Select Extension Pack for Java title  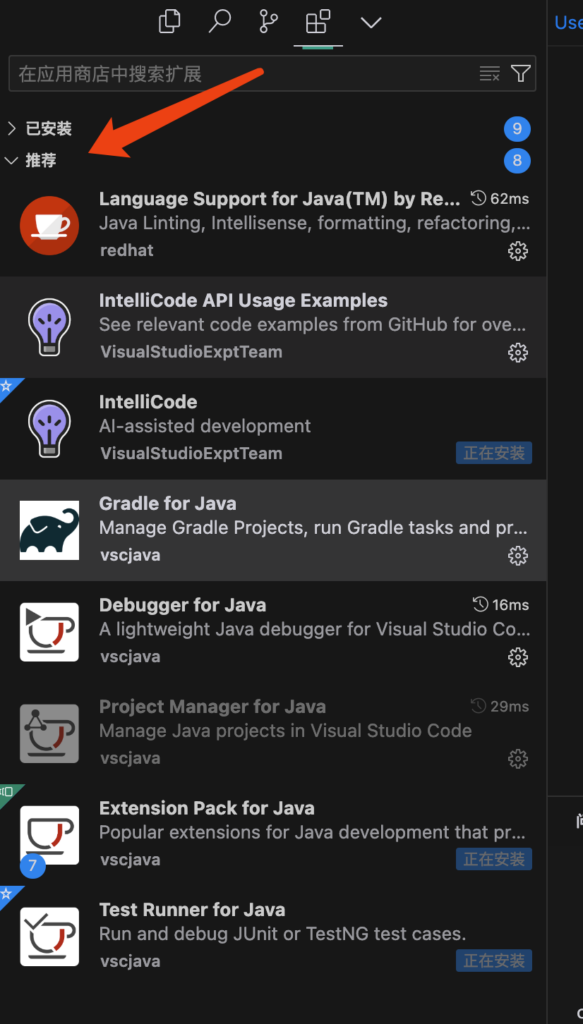click(x=207, y=808)
